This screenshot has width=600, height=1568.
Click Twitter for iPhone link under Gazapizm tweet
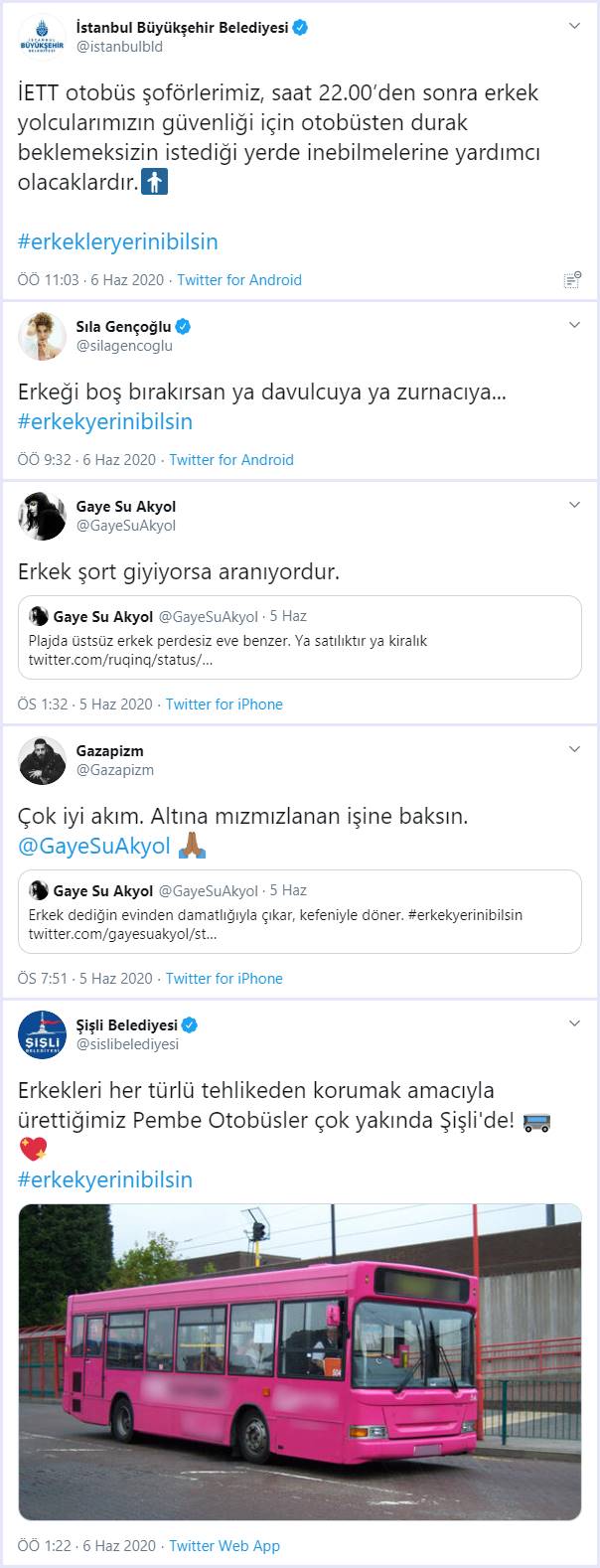225,978
